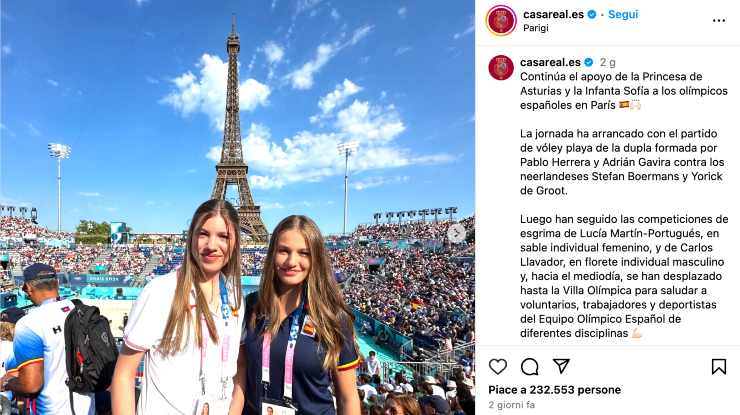740x415 pixels.
Task: Click the caption text about Villa Olímpica
Action: coord(624,276)
